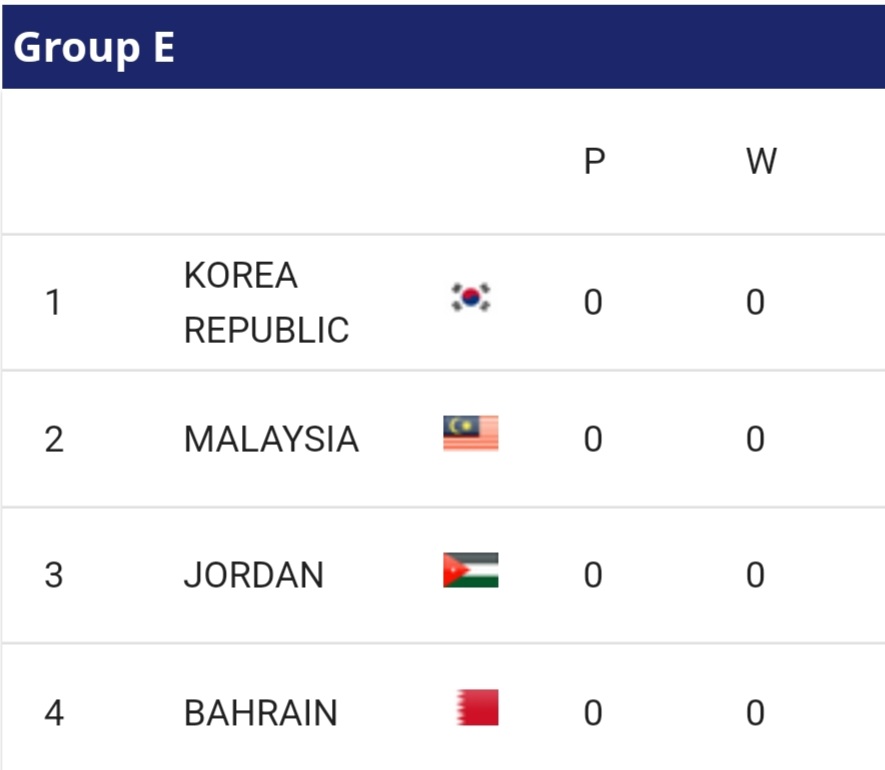Click the W column header
885x770 pixels.
pyautogui.click(x=761, y=162)
